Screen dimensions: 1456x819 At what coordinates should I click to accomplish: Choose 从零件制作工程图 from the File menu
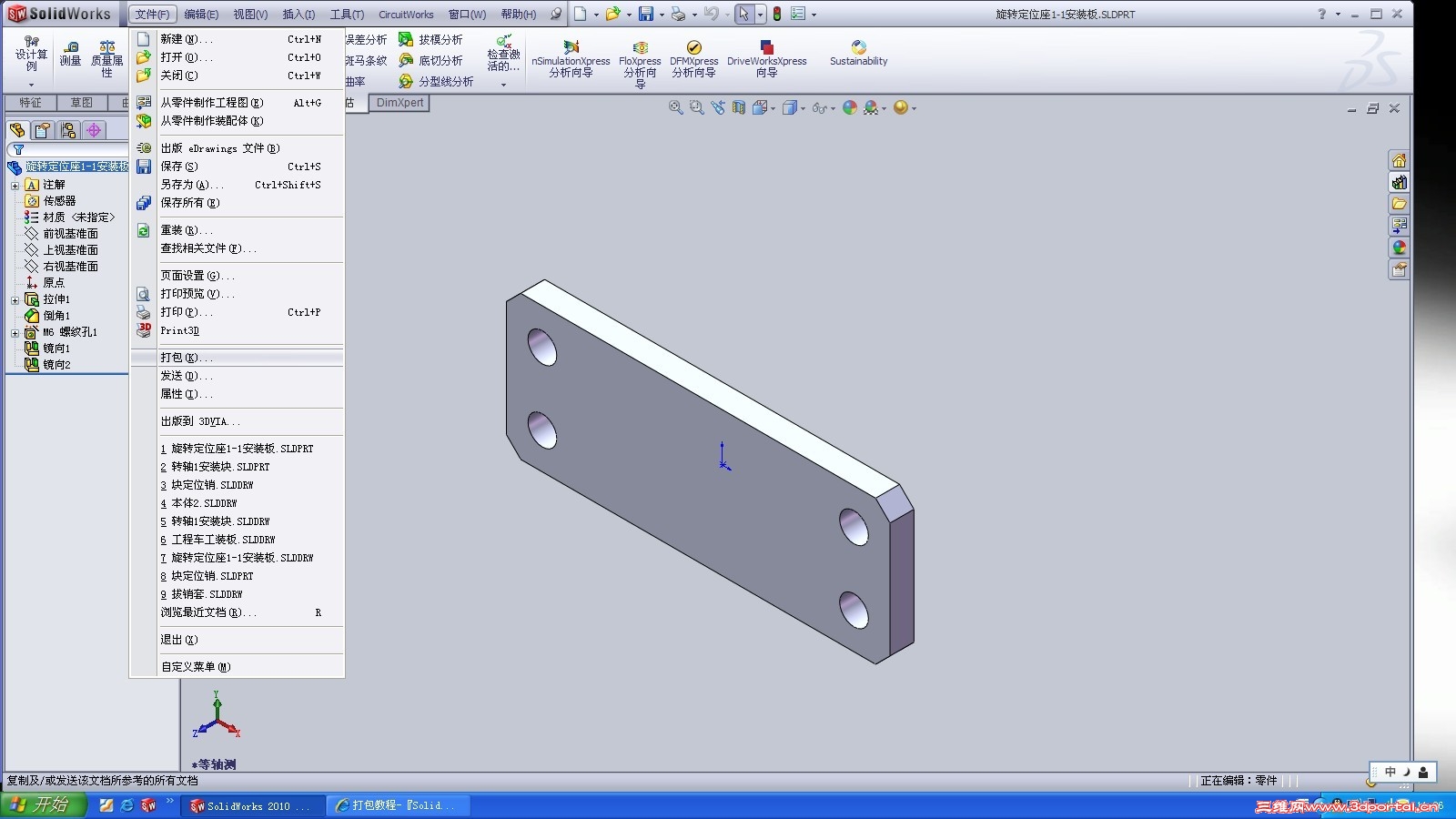point(238,103)
